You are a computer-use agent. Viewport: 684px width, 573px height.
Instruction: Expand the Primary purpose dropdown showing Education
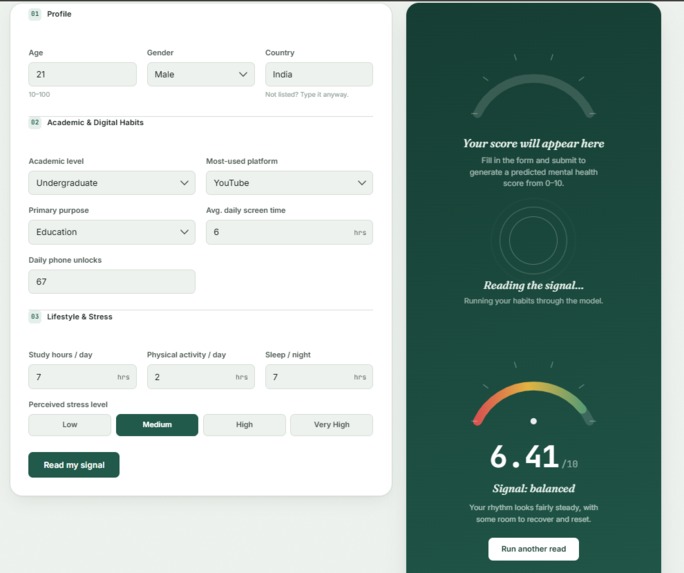[x=112, y=232]
